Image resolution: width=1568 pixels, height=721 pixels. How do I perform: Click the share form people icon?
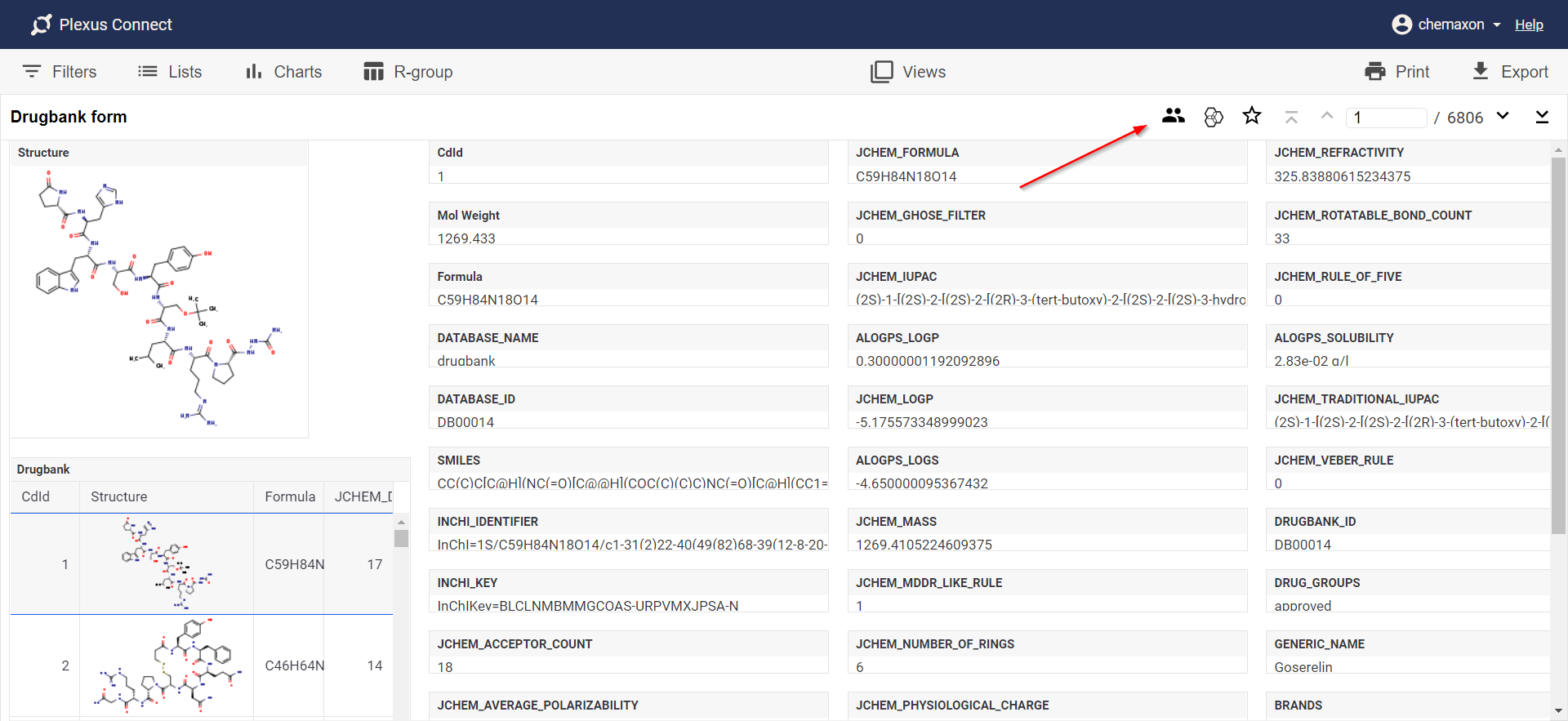(x=1173, y=117)
